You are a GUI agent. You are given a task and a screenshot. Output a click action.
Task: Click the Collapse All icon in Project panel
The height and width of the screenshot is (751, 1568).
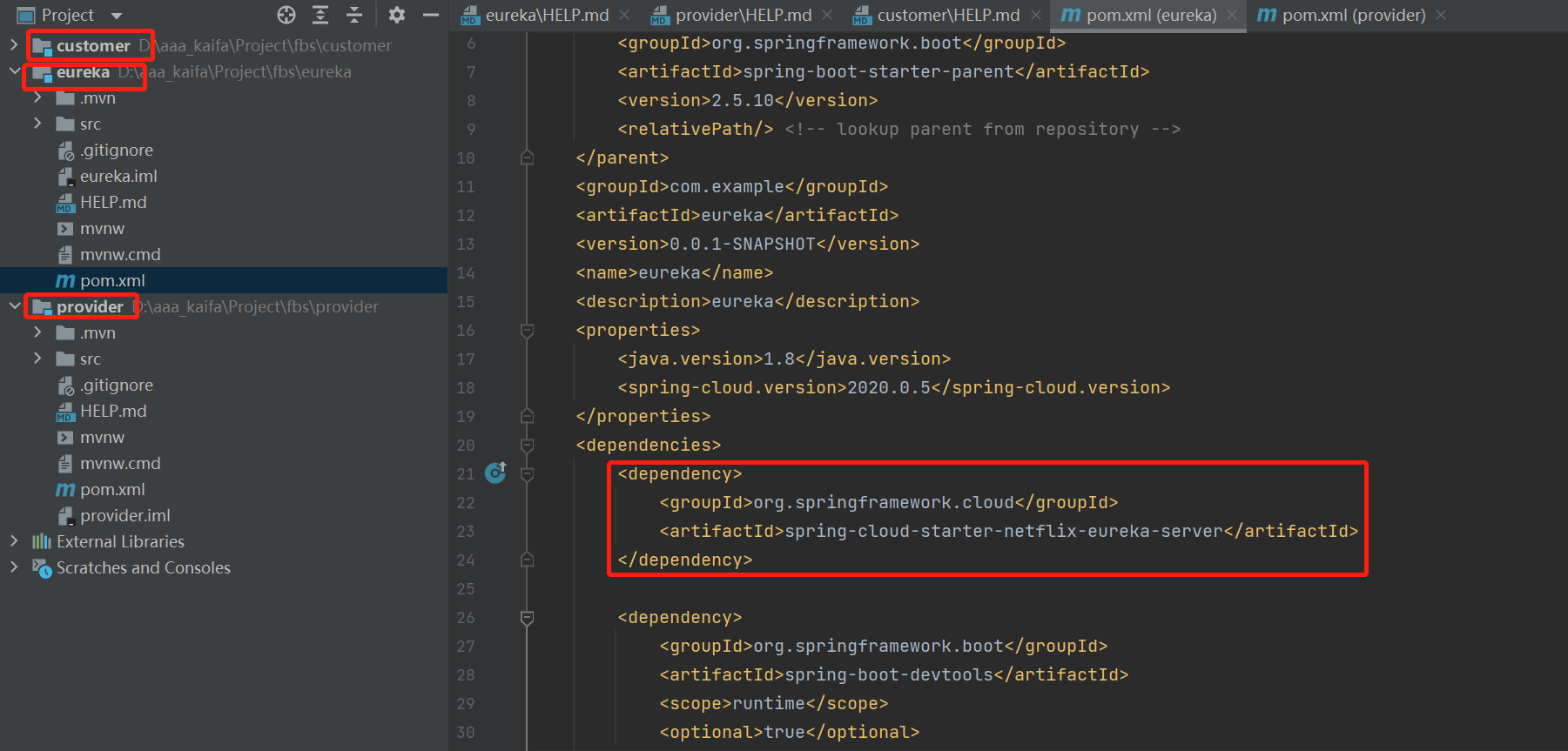[354, 15]
